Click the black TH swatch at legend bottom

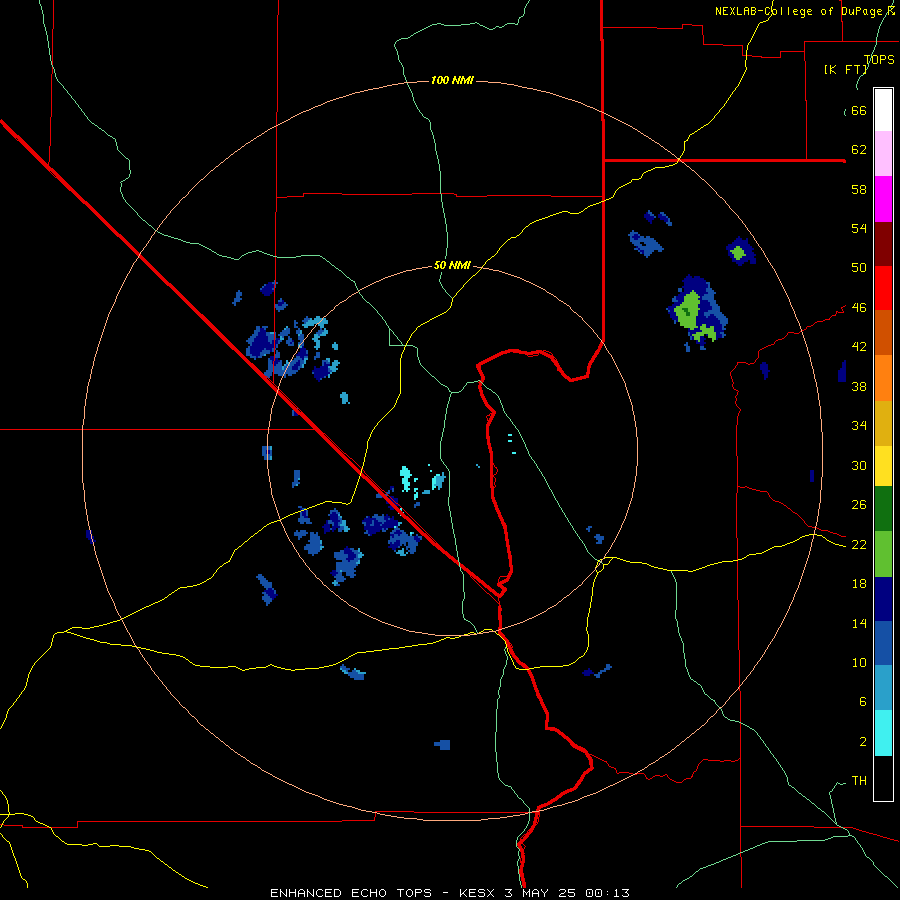click(883, 778)
